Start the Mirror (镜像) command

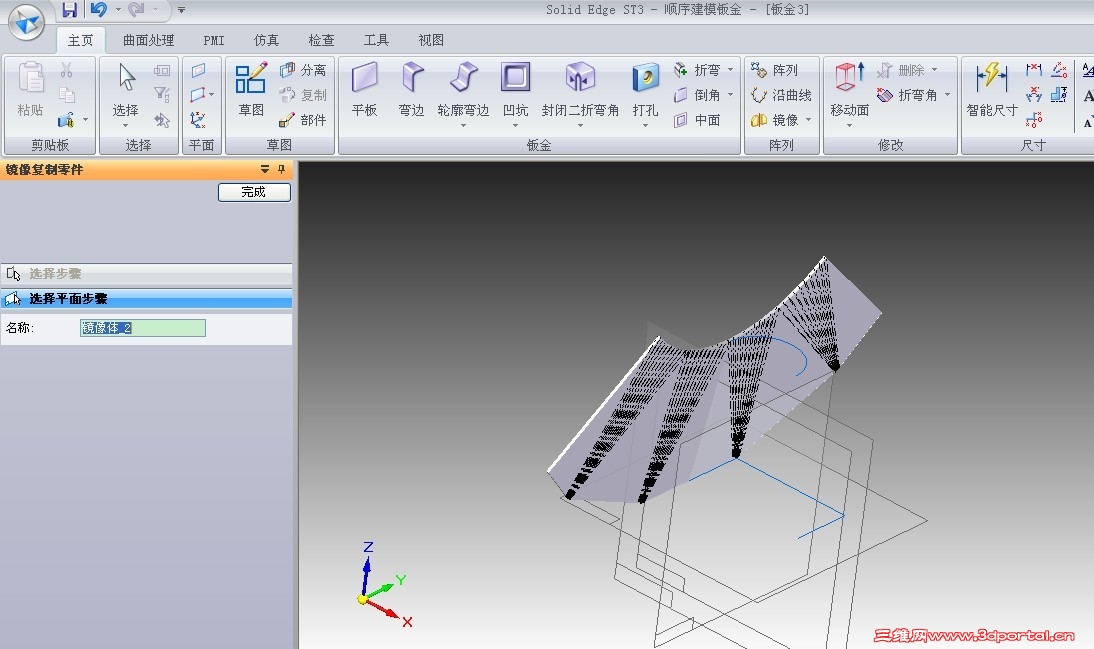point(774,120)
